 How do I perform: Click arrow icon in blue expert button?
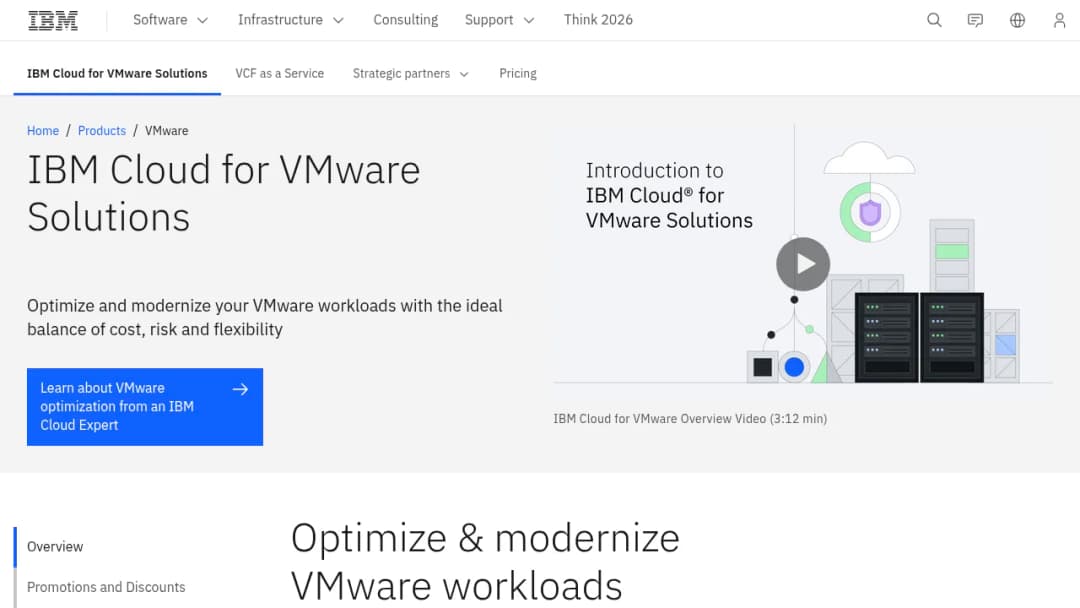point(240,389)
